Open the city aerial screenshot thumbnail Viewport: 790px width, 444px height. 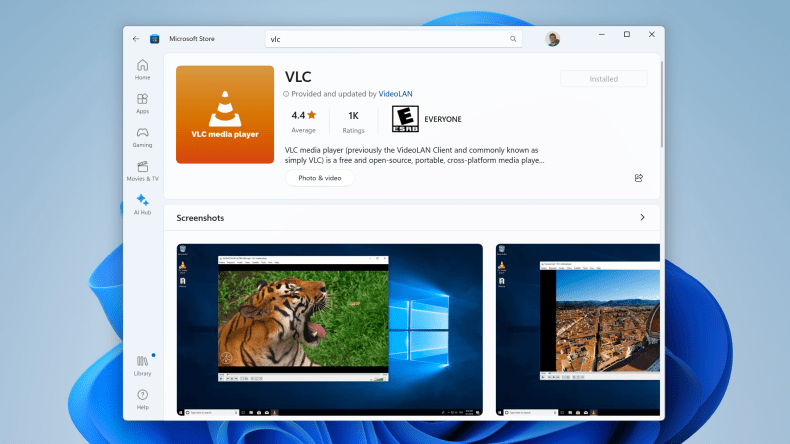[x=578, y=330]
